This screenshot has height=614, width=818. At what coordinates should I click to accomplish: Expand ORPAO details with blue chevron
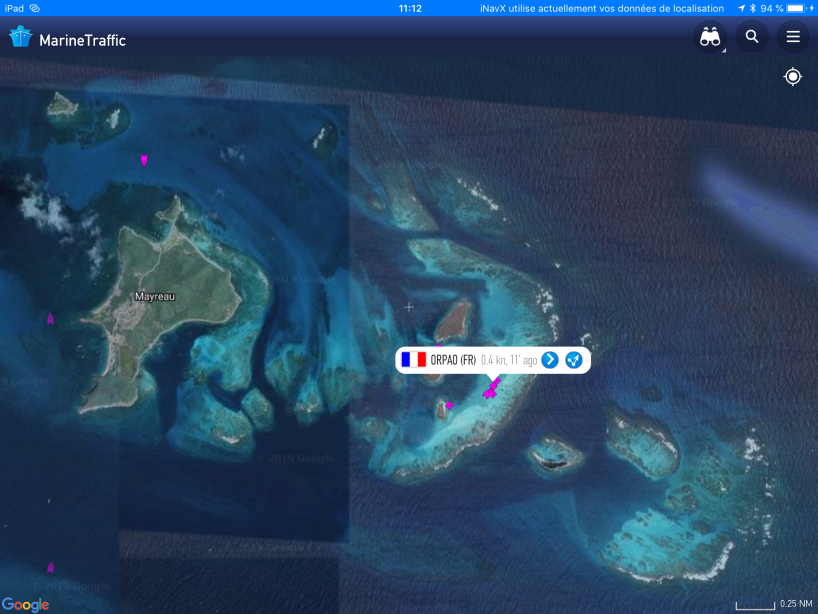click(x=550, y=360)
